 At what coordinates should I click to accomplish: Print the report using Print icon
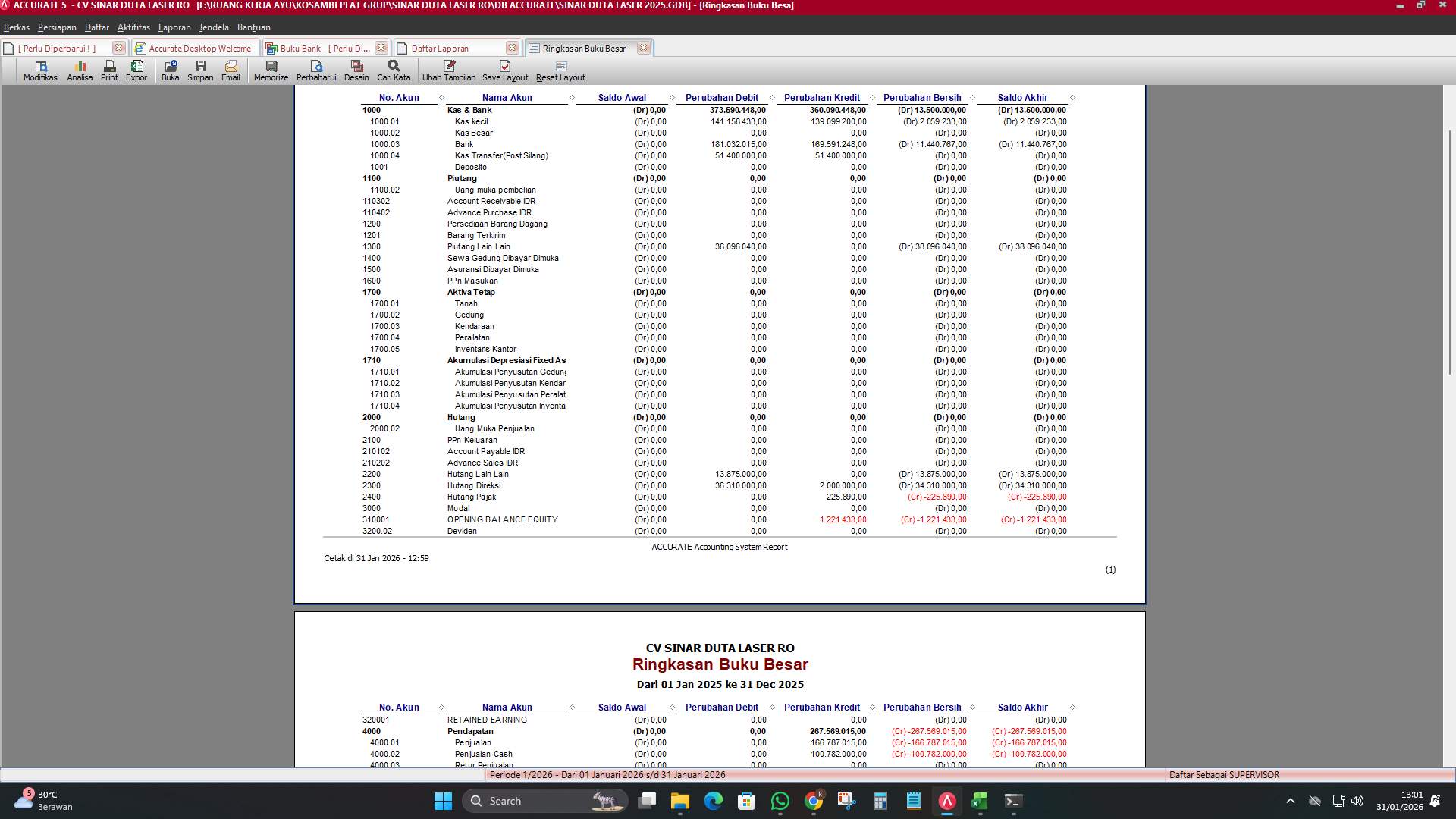[108, 70]
